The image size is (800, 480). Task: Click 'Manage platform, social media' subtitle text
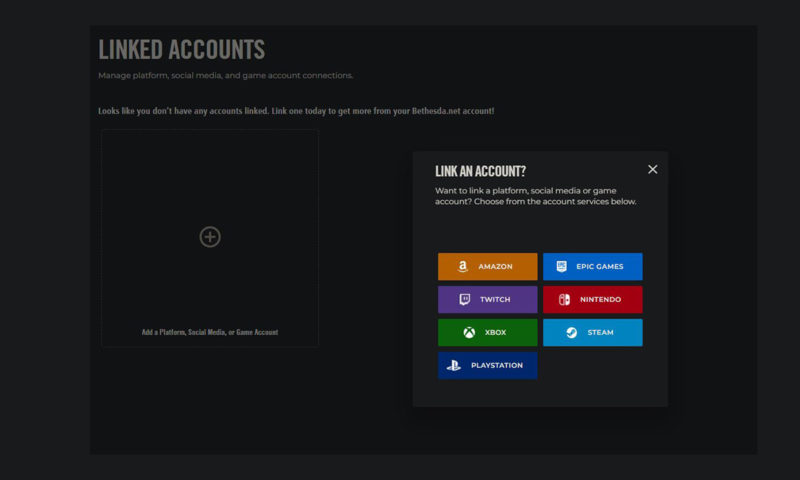[226, 75]
